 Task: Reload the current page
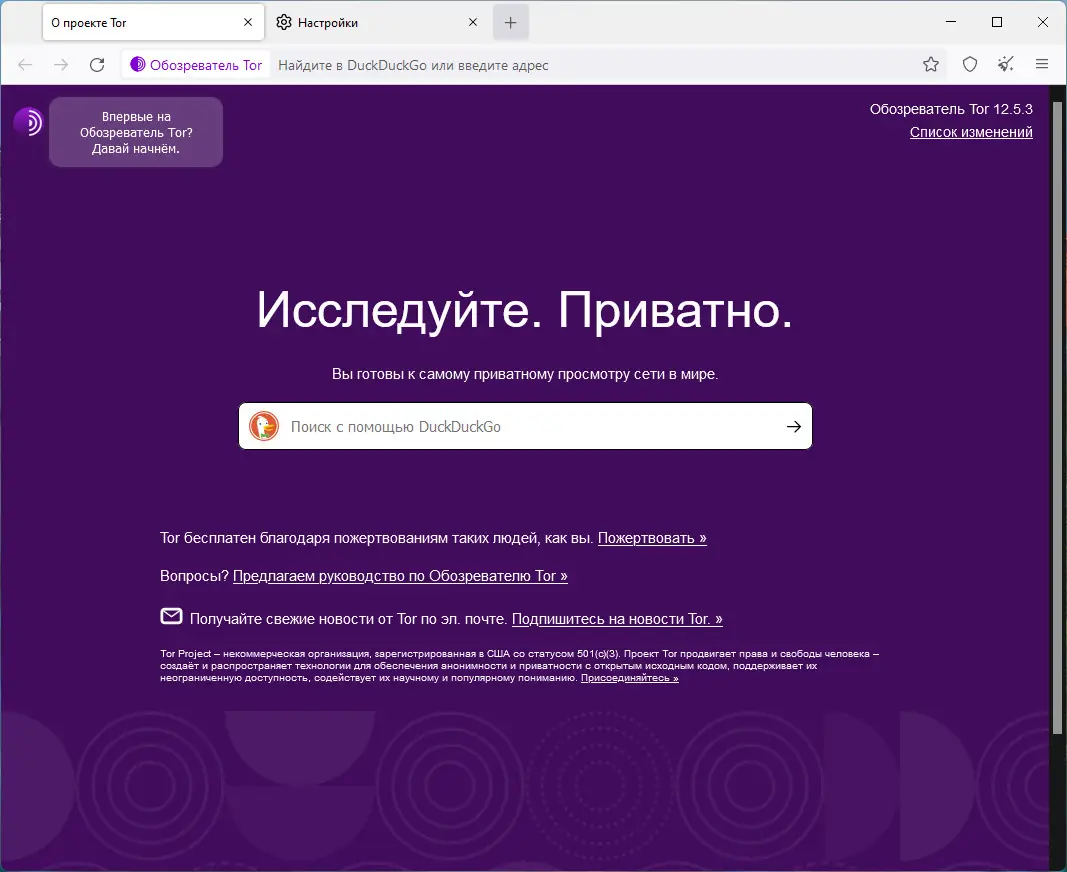(97, 65)
